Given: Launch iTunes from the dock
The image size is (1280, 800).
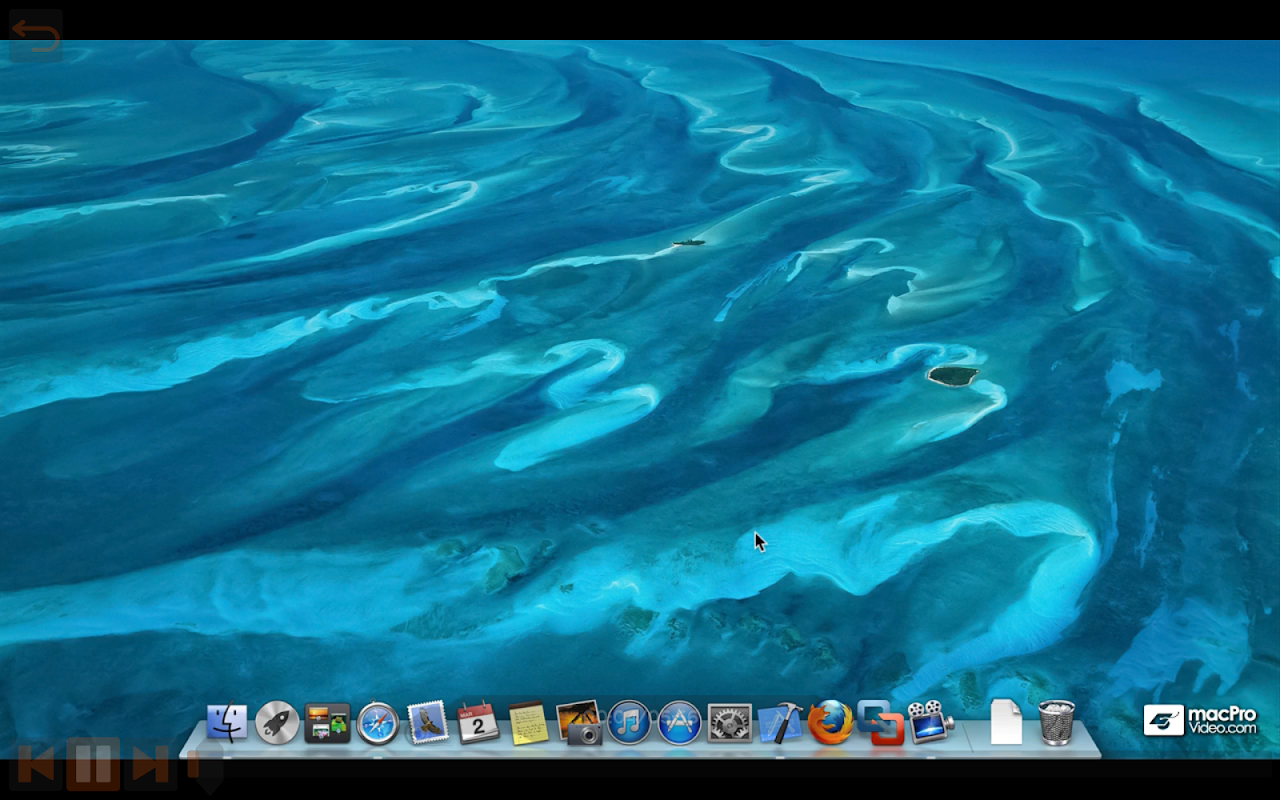Looking at the screenshot, I should 629,723.
